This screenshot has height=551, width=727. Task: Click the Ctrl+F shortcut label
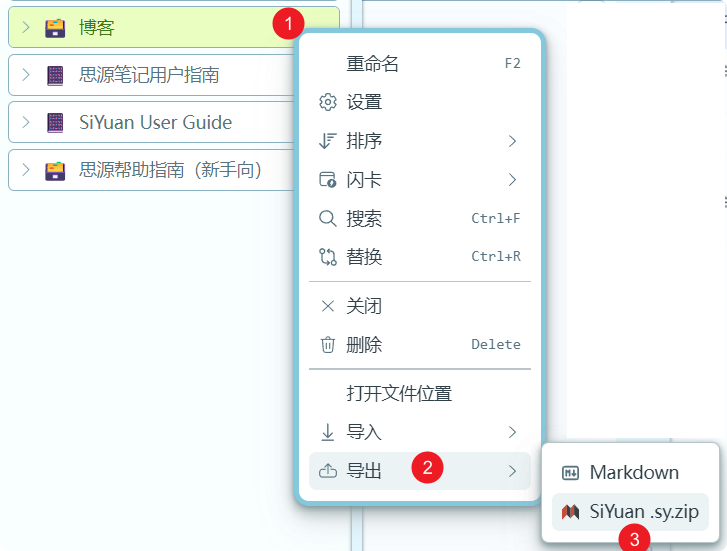tap(496, 218)
